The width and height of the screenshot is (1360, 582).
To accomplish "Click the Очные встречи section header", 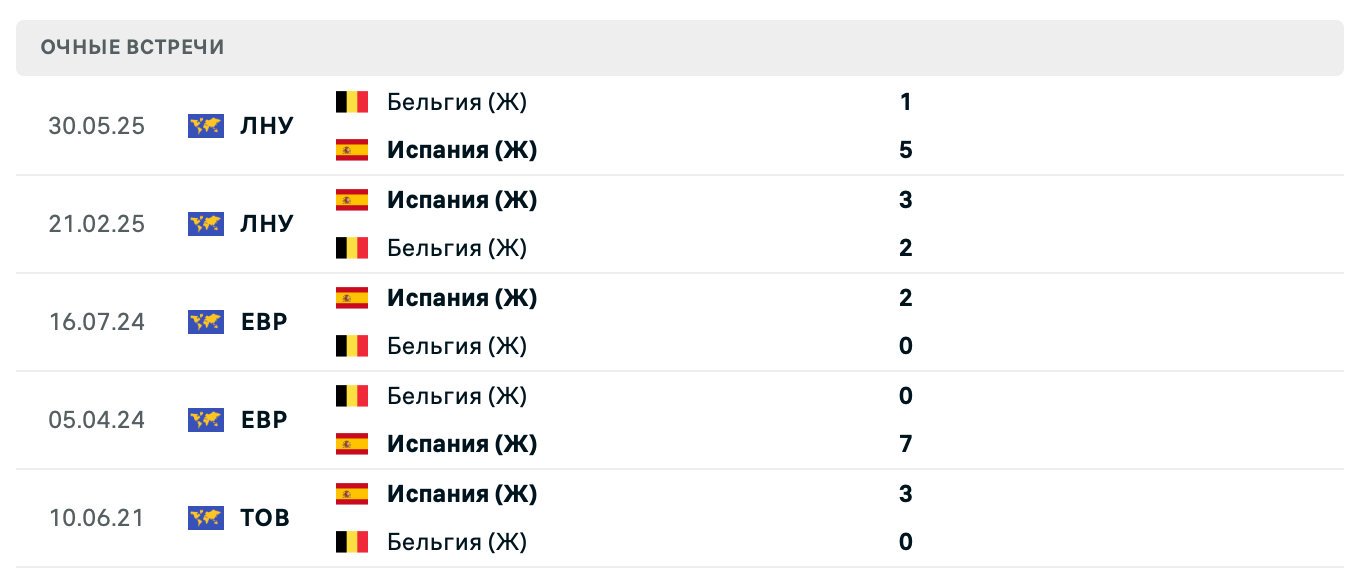I will (132, 47).
